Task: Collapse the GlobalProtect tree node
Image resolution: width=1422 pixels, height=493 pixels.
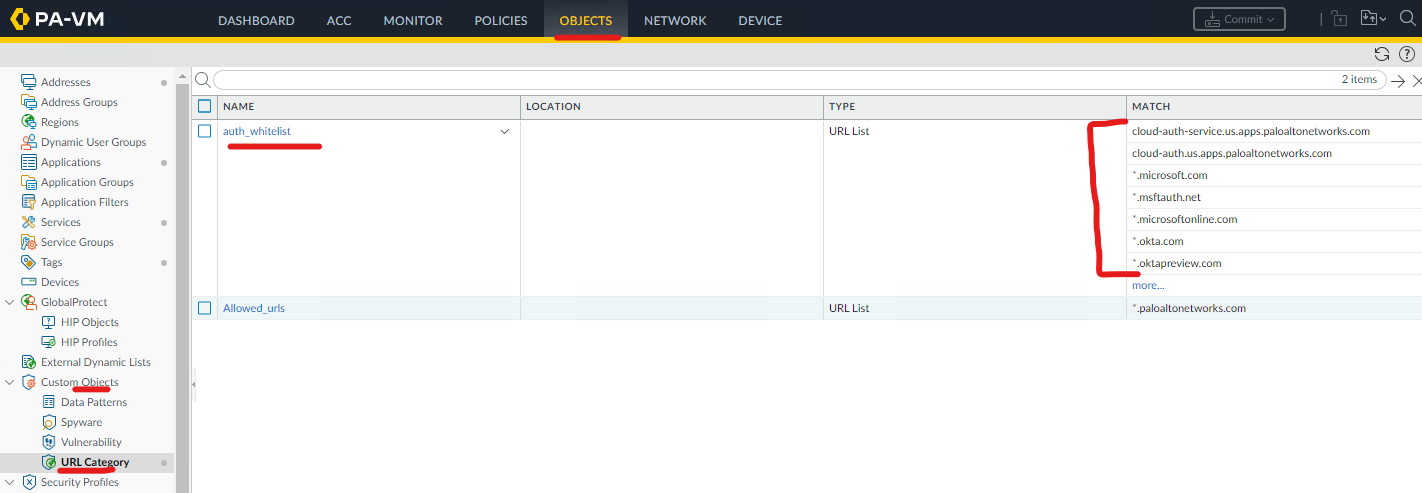Action: pyautogui.click(x=10, y=302)
